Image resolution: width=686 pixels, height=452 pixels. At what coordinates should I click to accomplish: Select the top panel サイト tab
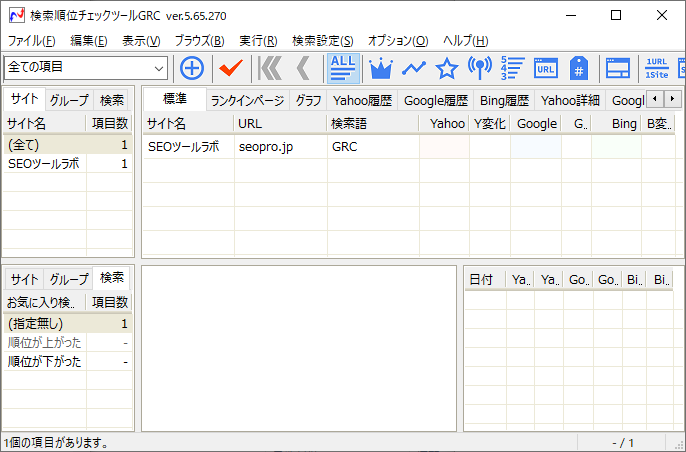click(24, 99)
